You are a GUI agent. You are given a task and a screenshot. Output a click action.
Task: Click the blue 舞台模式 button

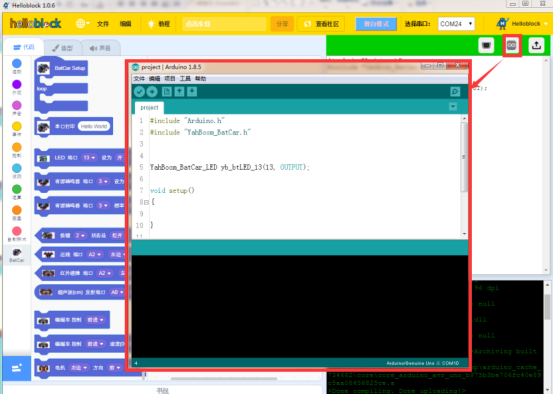376,24
